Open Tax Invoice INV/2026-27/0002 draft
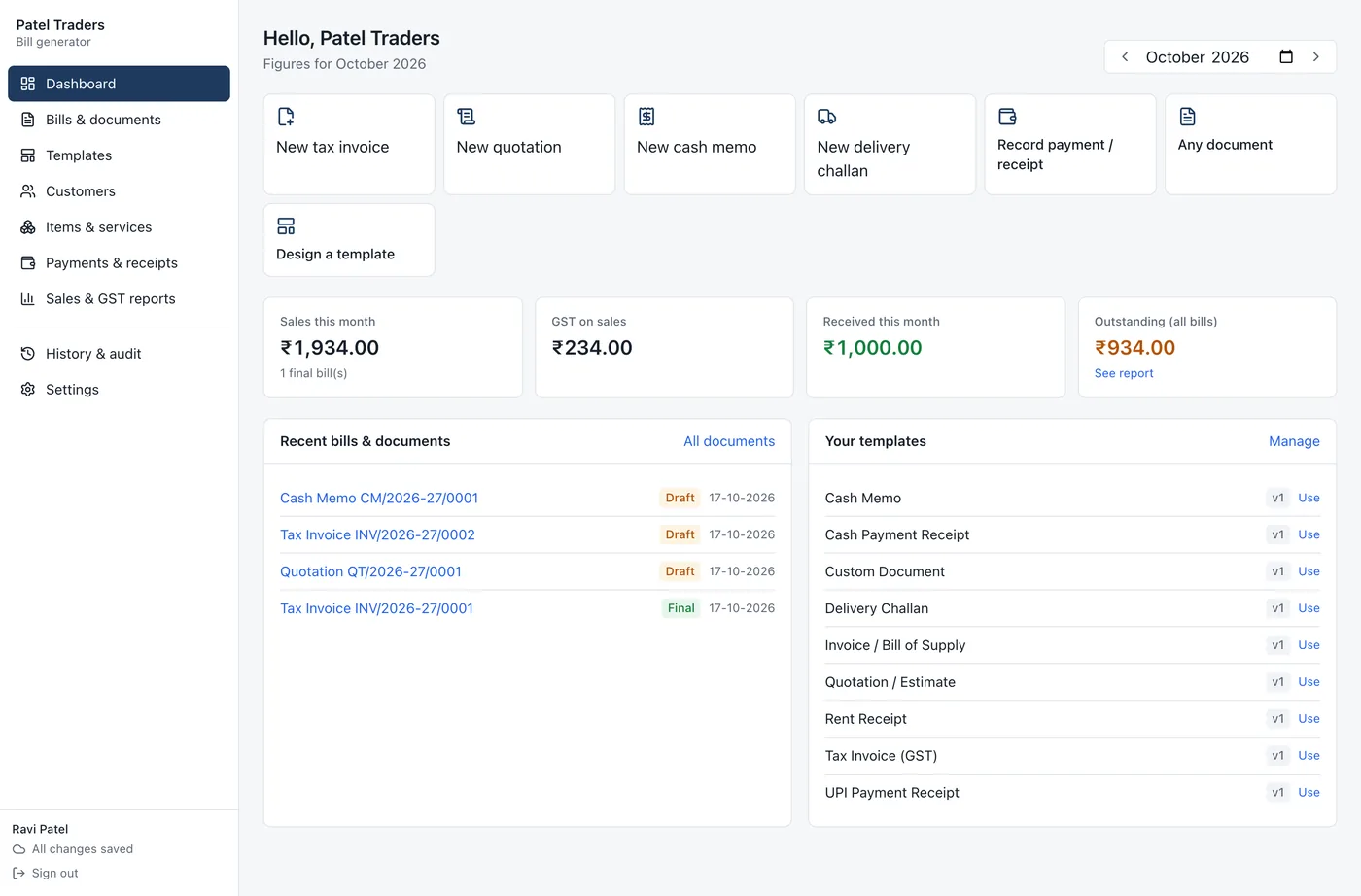 tap(377, 534)
